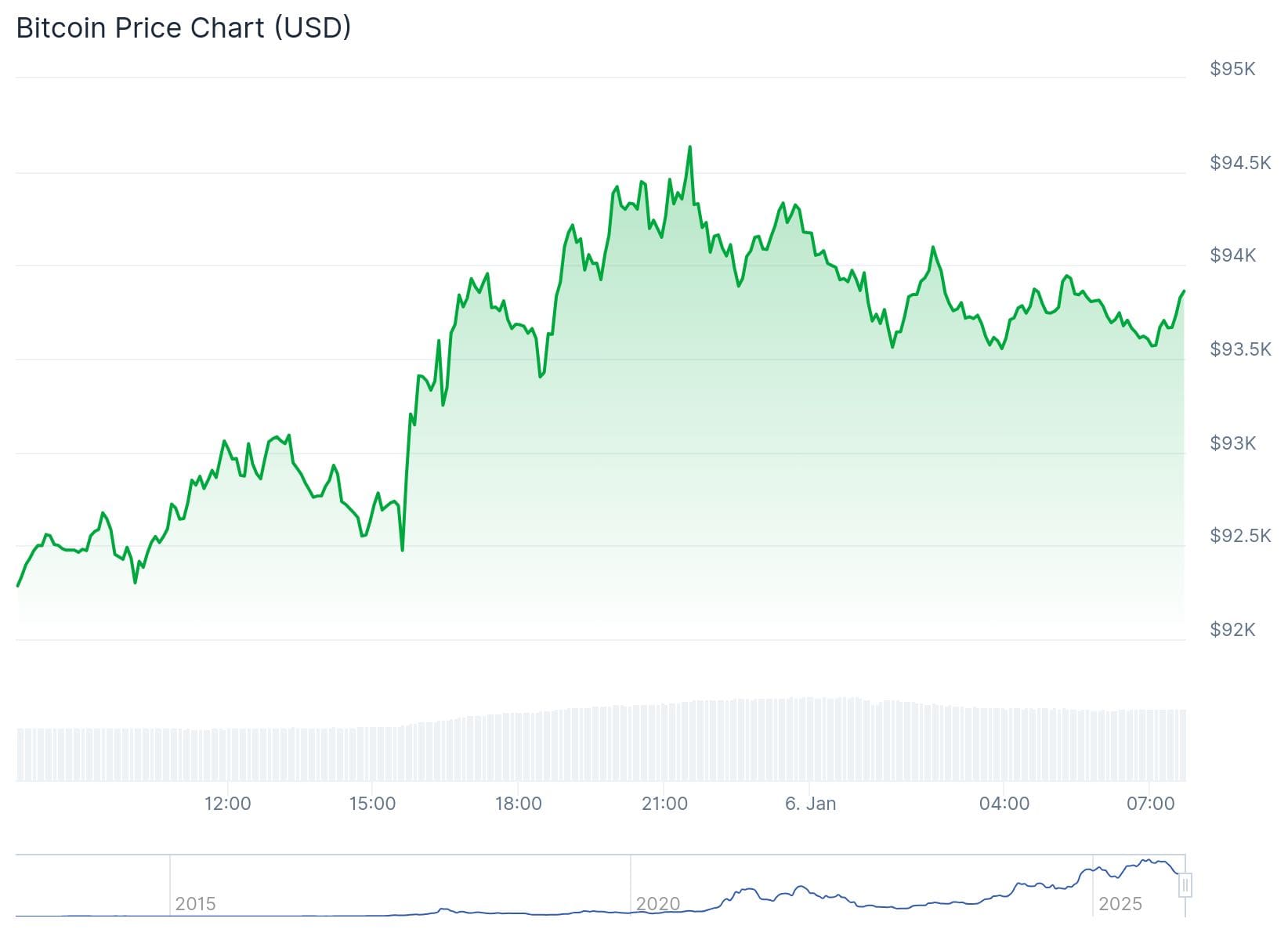This screenshot has height=940, width=1288.
Task: Click the $92.5K price axis label
Action: (1240, 536)
